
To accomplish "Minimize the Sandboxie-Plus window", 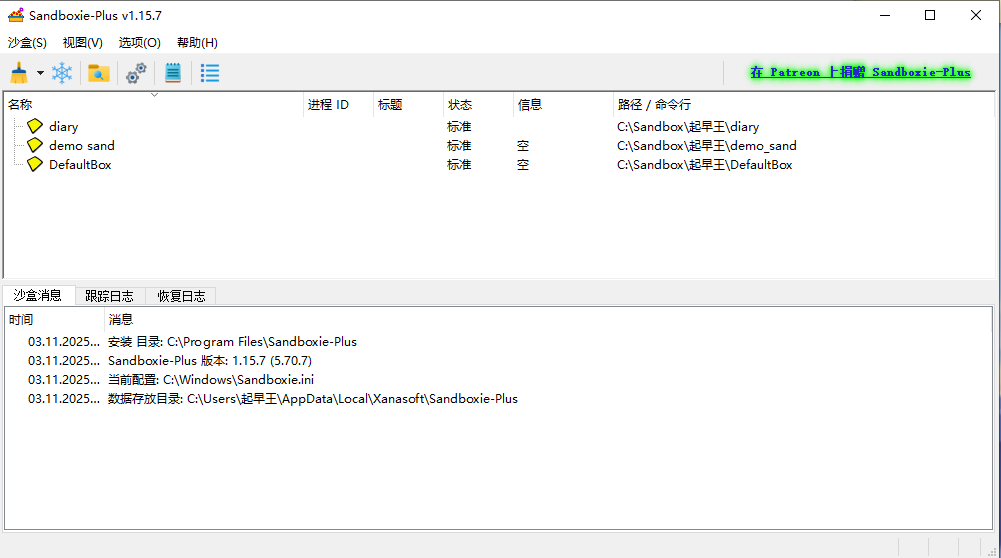I will point(885,15).
